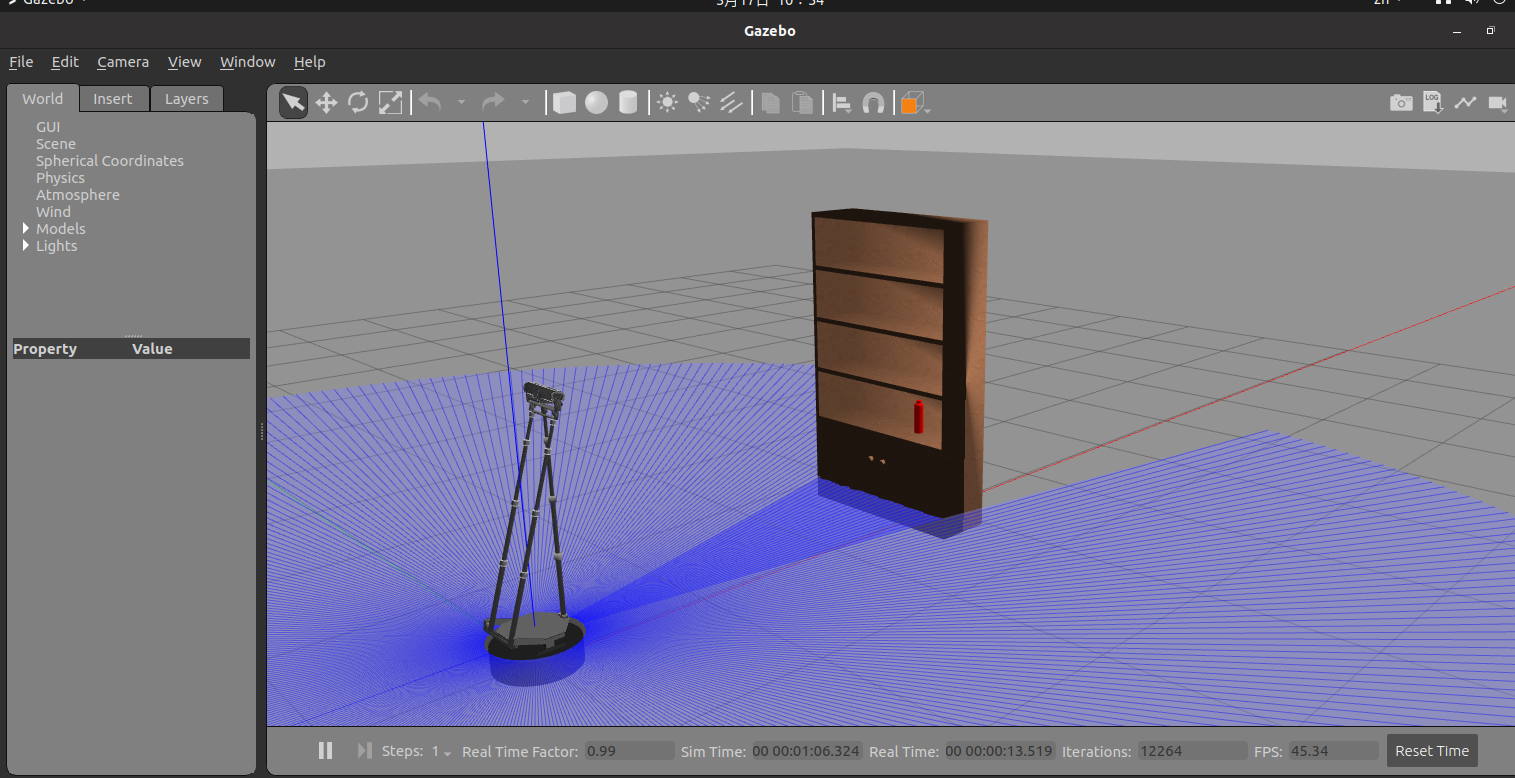Insert a box shape
This screenshot has height=778, width=1515.
point(564,102)
